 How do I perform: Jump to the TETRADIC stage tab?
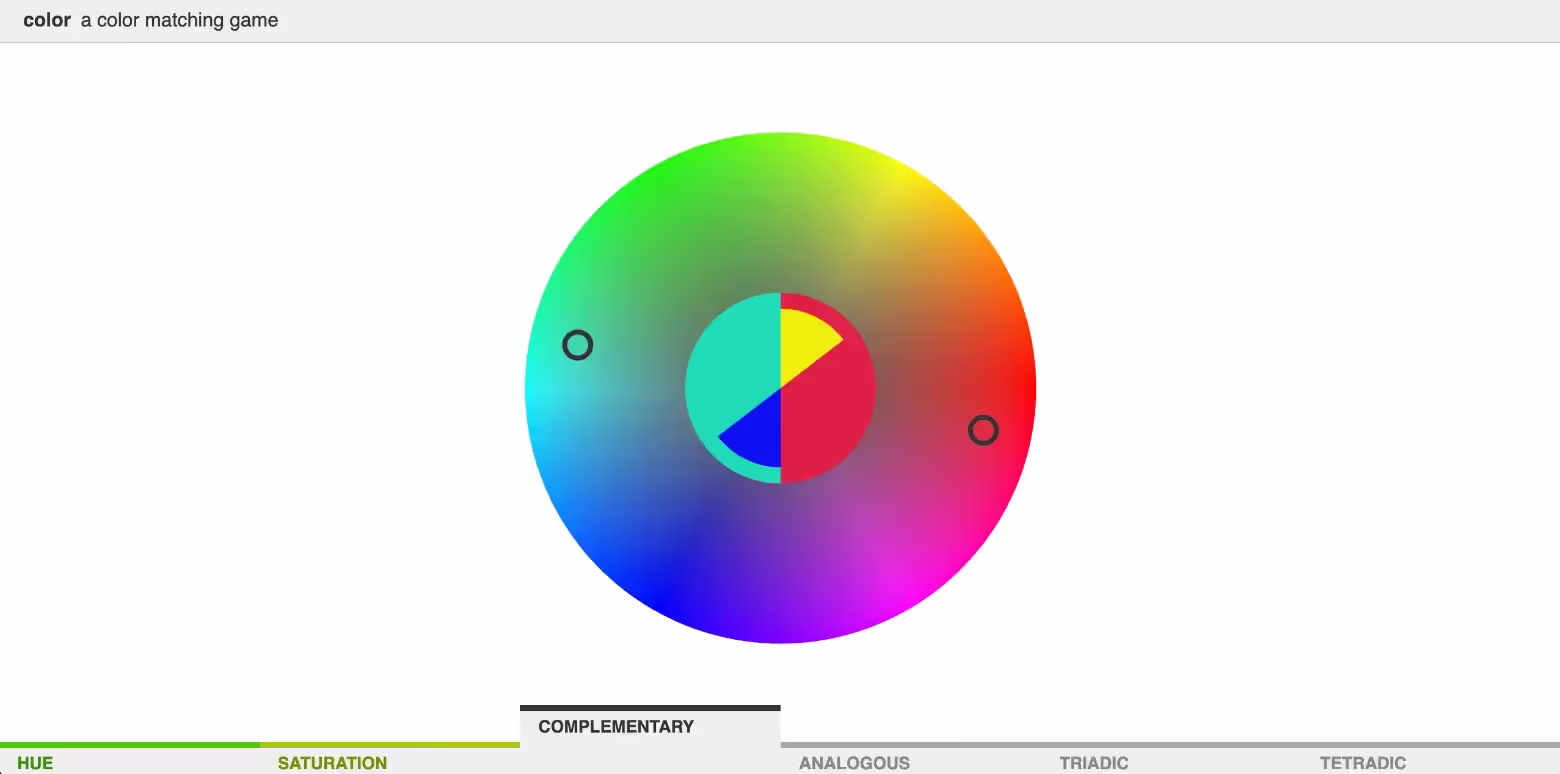pos(1362,763)
